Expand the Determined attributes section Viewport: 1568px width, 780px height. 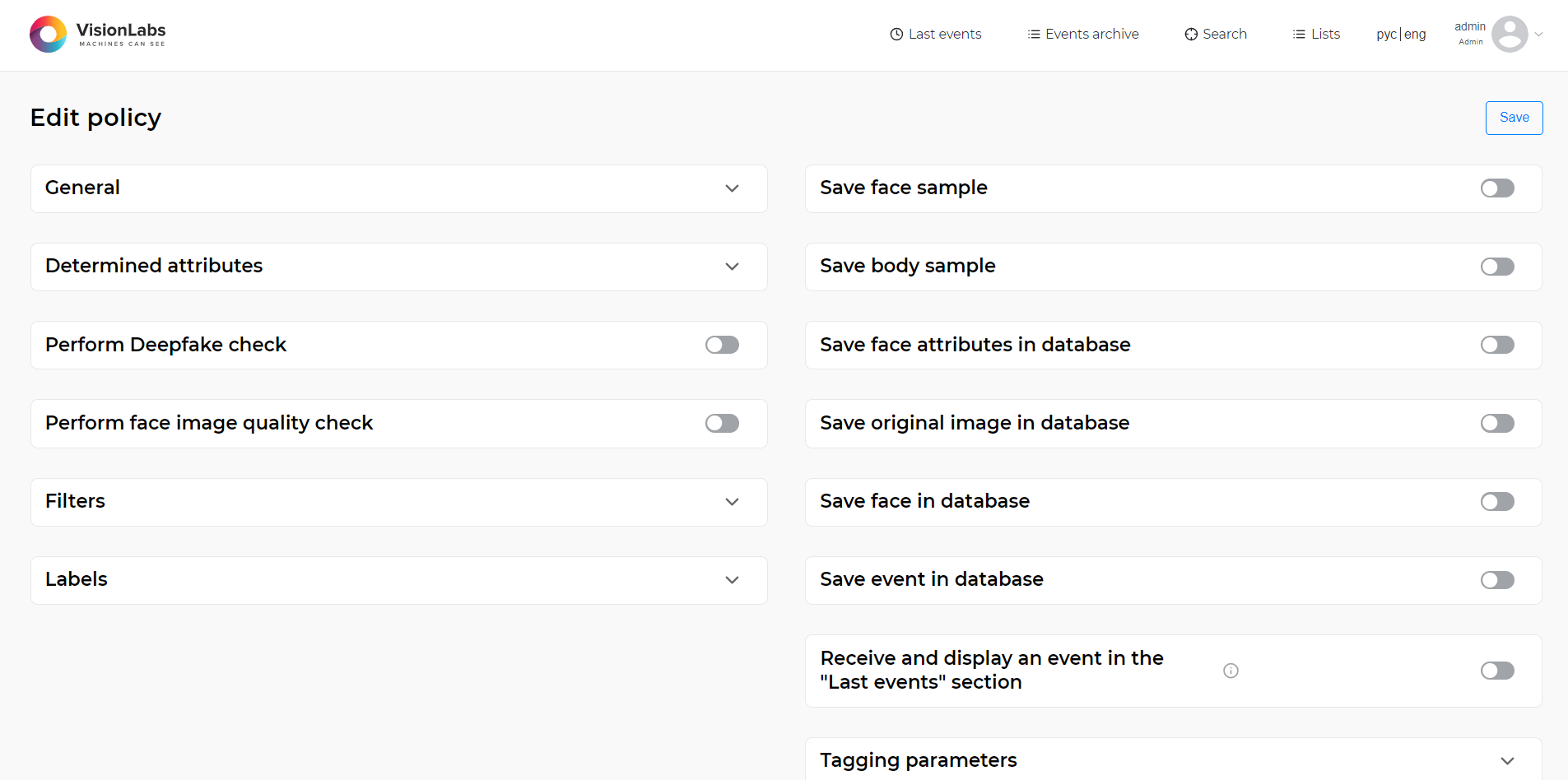(x=732, y=267)
